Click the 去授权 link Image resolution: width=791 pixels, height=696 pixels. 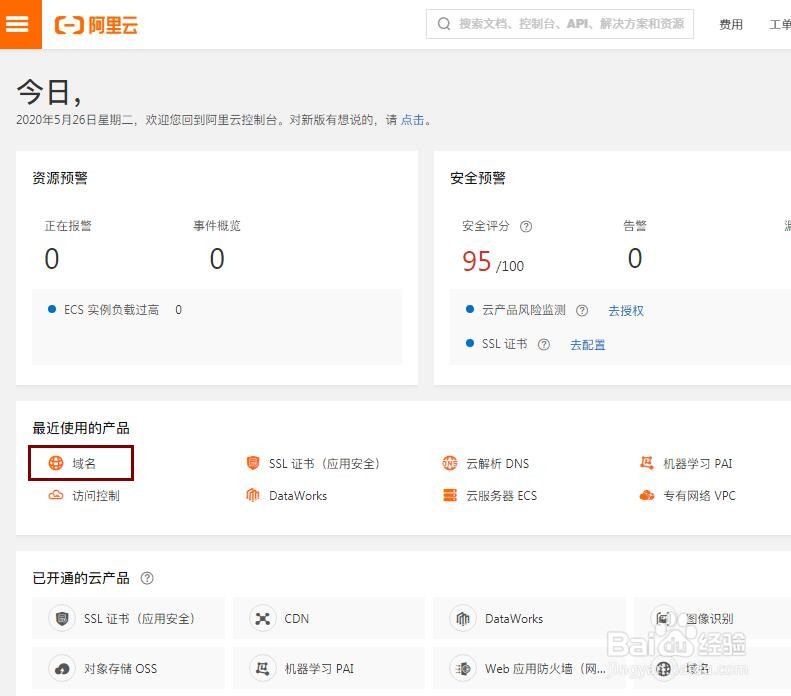[626, 311]
